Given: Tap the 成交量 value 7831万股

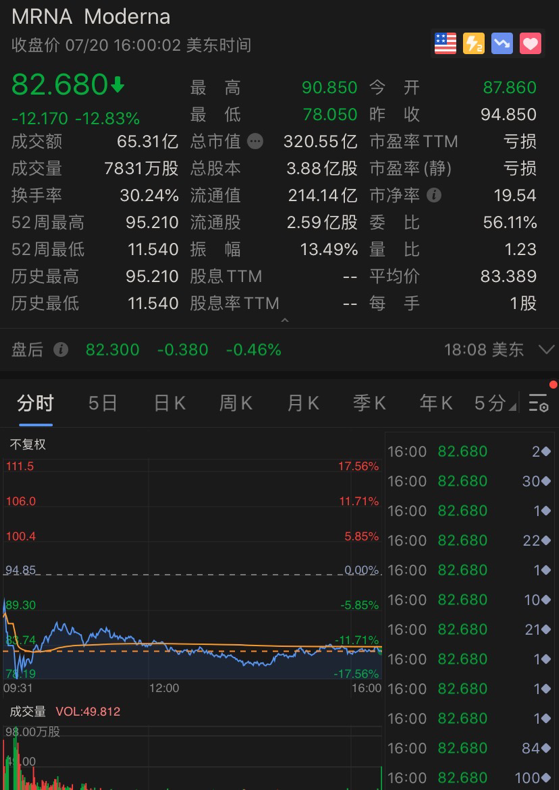Looking at the screenshot, I should pyautogui.click(x=142, y=168).
